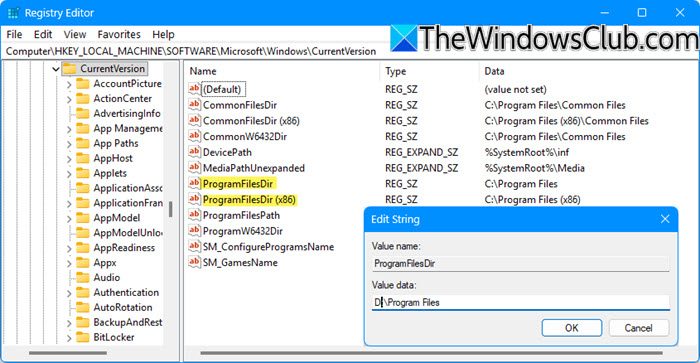The height and width of the screenshot is (363, 700).
Task: Select the ProgramW6432Dir value name
Action: coord(242,231)
